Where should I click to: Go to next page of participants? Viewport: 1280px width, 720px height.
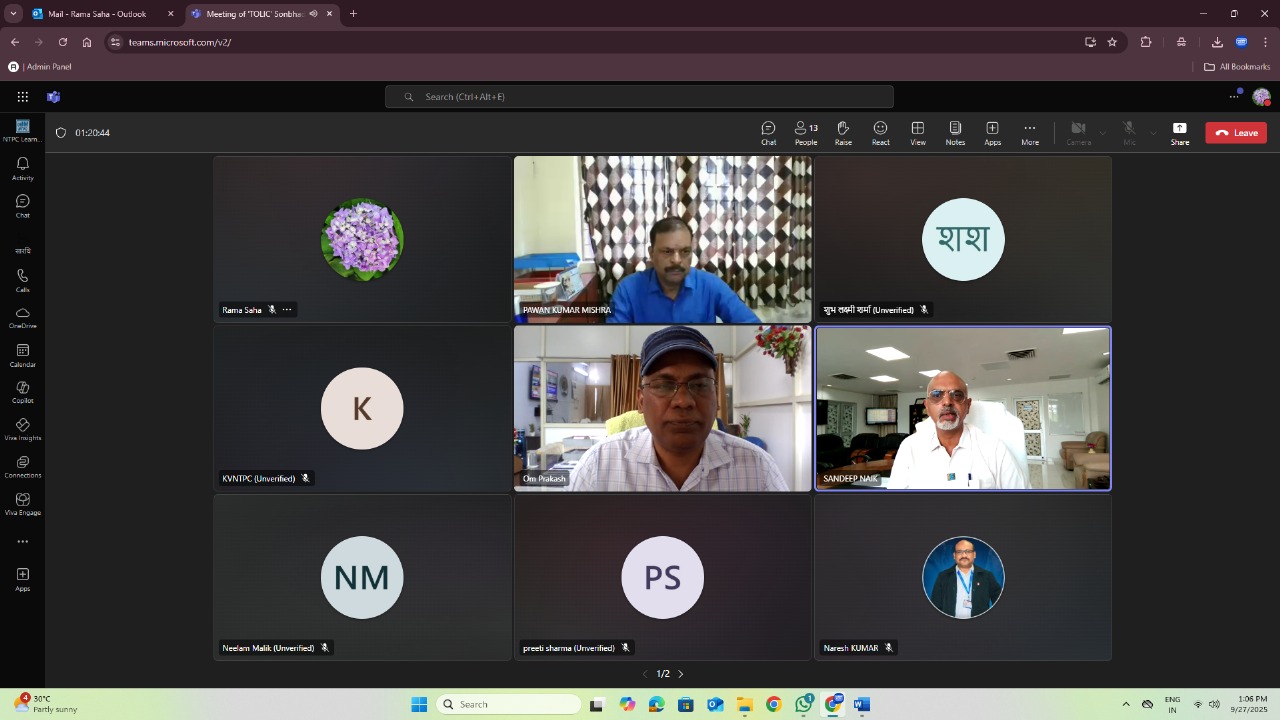[x=681, y=674]
